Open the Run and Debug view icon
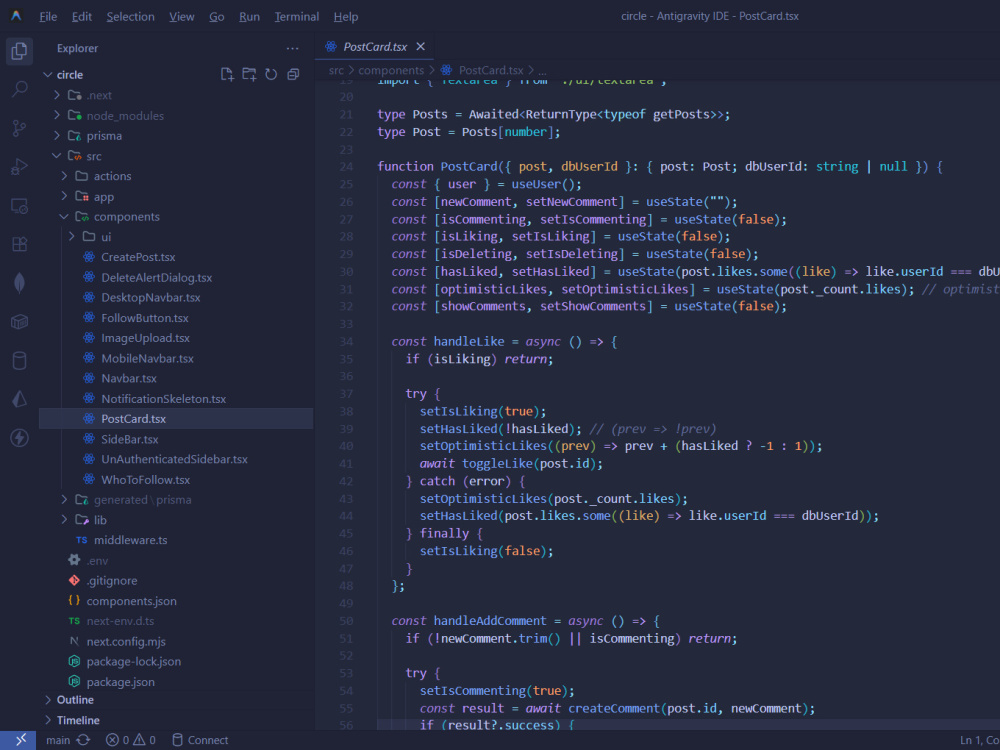1000x750 pixels. coord(19,167)
